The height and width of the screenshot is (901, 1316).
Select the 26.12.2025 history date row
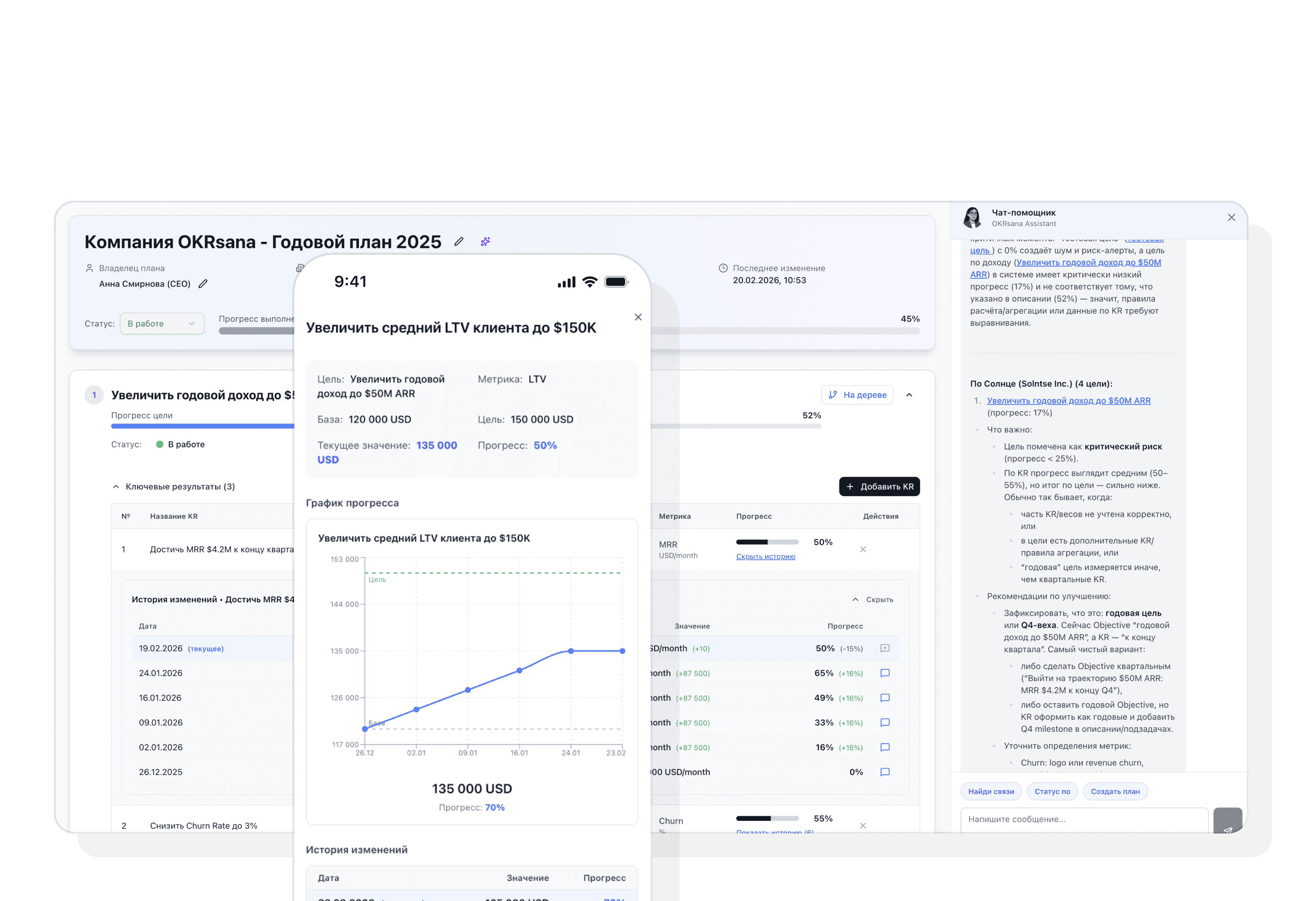click(x=161, y=772)
